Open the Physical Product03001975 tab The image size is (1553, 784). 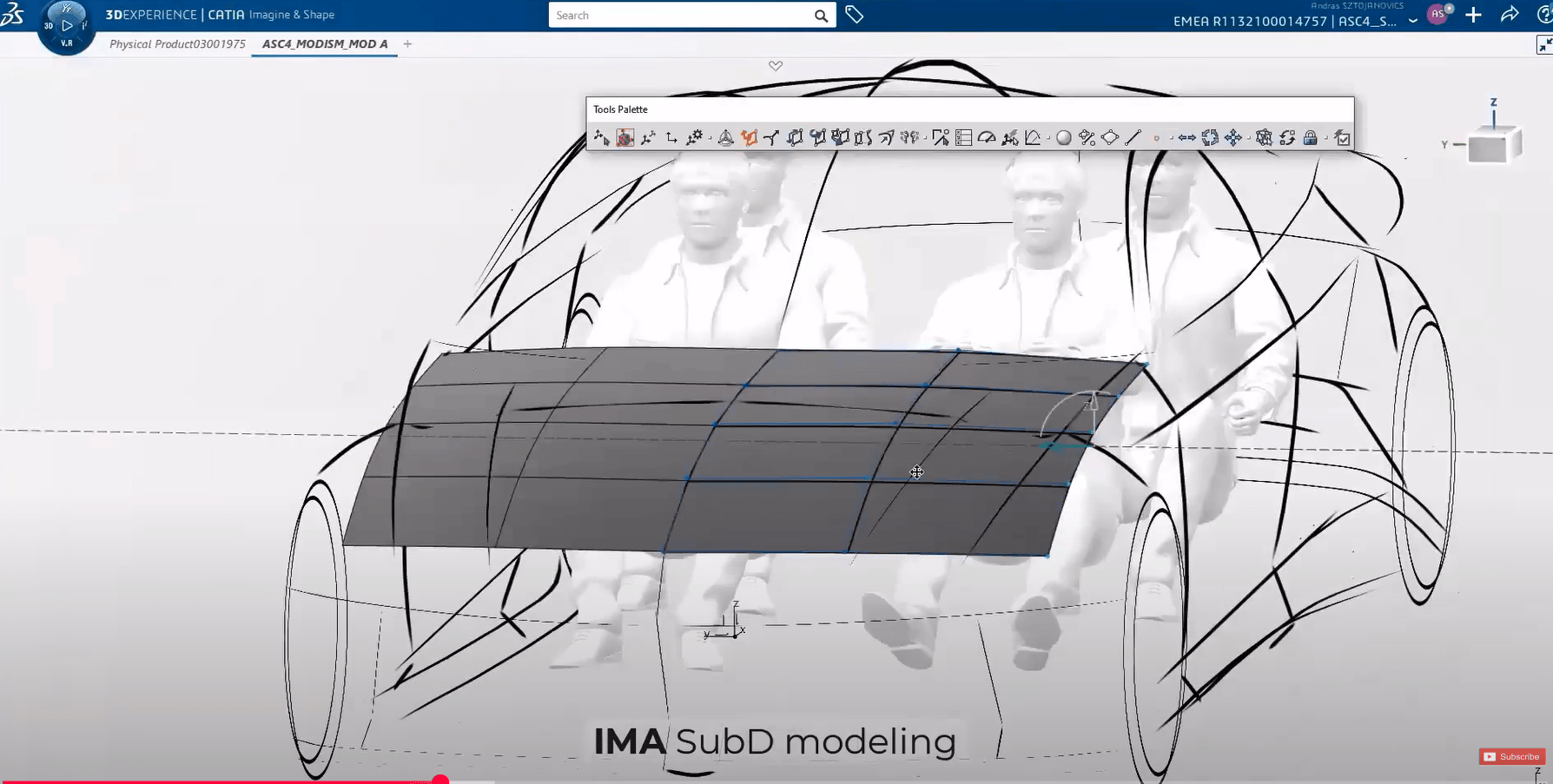177,43
